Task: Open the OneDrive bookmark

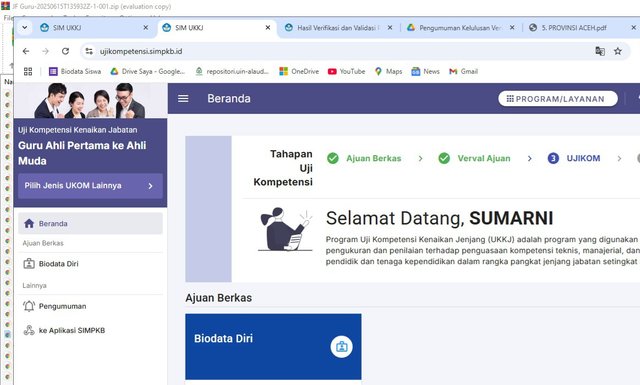Action: (299, 71)
